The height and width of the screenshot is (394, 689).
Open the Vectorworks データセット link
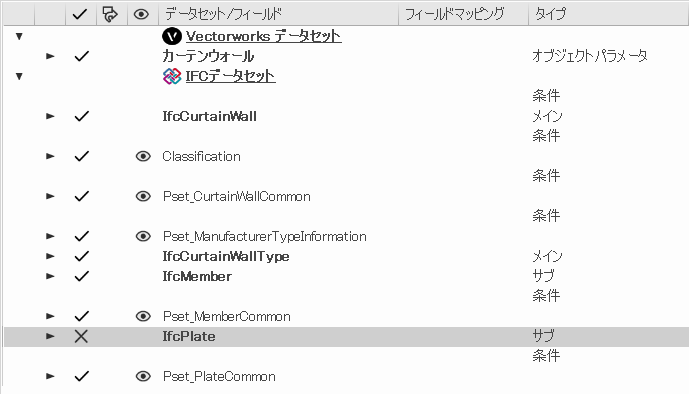(263, 36)
